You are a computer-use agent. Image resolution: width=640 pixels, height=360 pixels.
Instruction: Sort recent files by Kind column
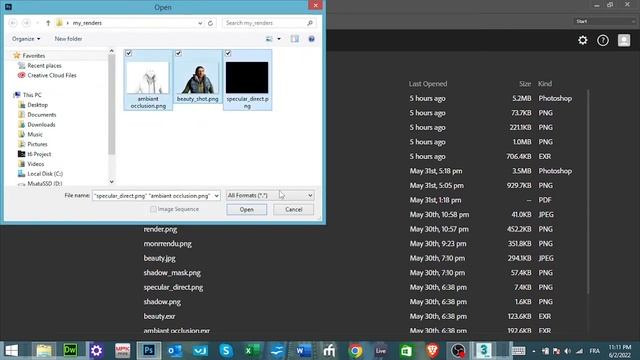pyautogui.click(x=545, y=84)
